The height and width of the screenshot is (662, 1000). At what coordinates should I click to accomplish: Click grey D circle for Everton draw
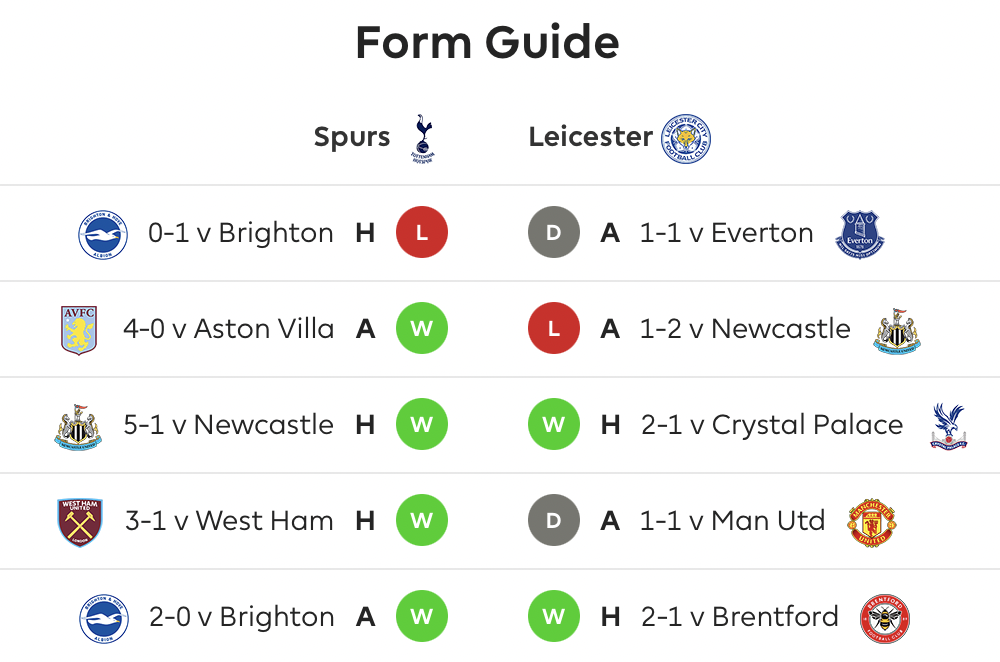pos(554,232)
